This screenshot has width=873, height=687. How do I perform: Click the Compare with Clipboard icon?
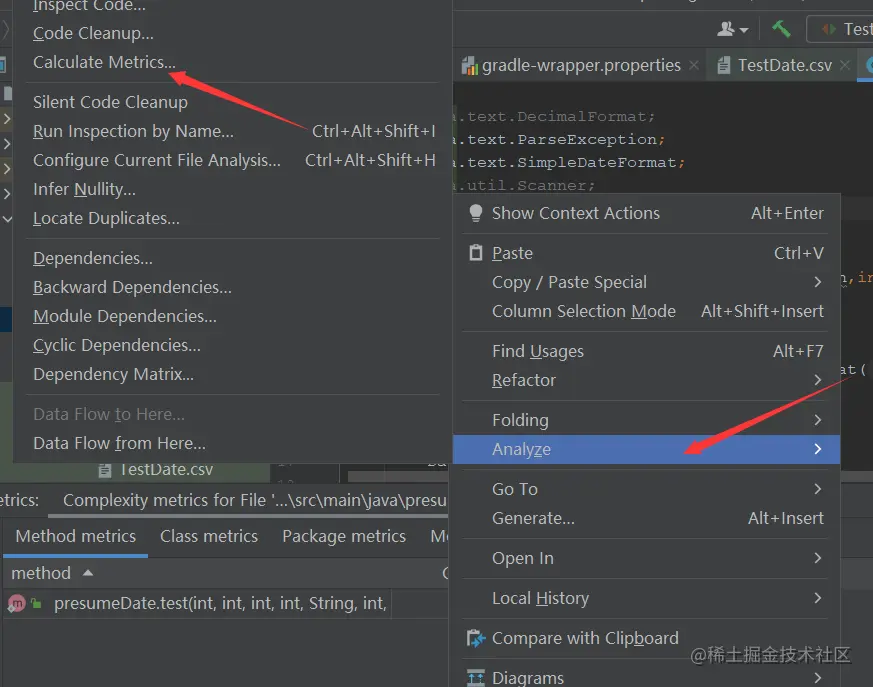point(475,638)
